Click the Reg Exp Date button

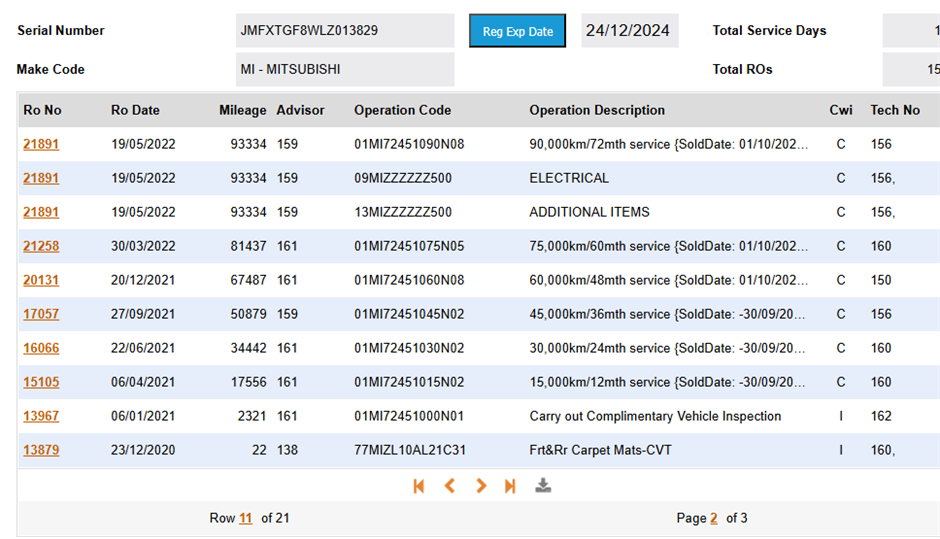pos(517,31)
